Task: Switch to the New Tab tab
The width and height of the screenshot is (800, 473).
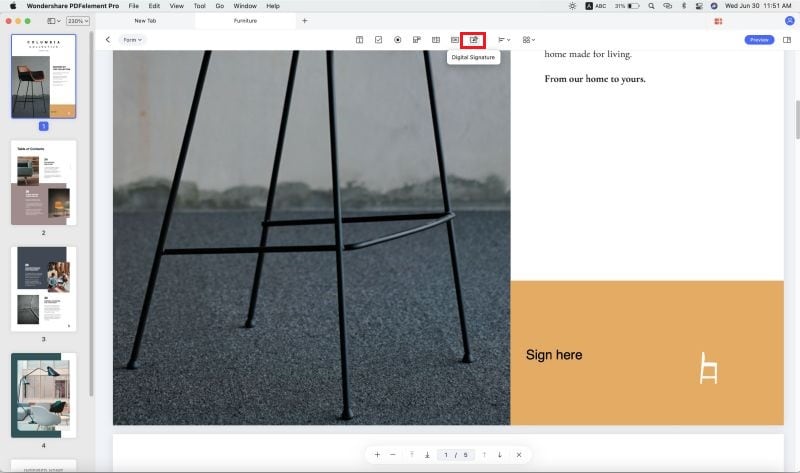Action: tap(145, 21)
